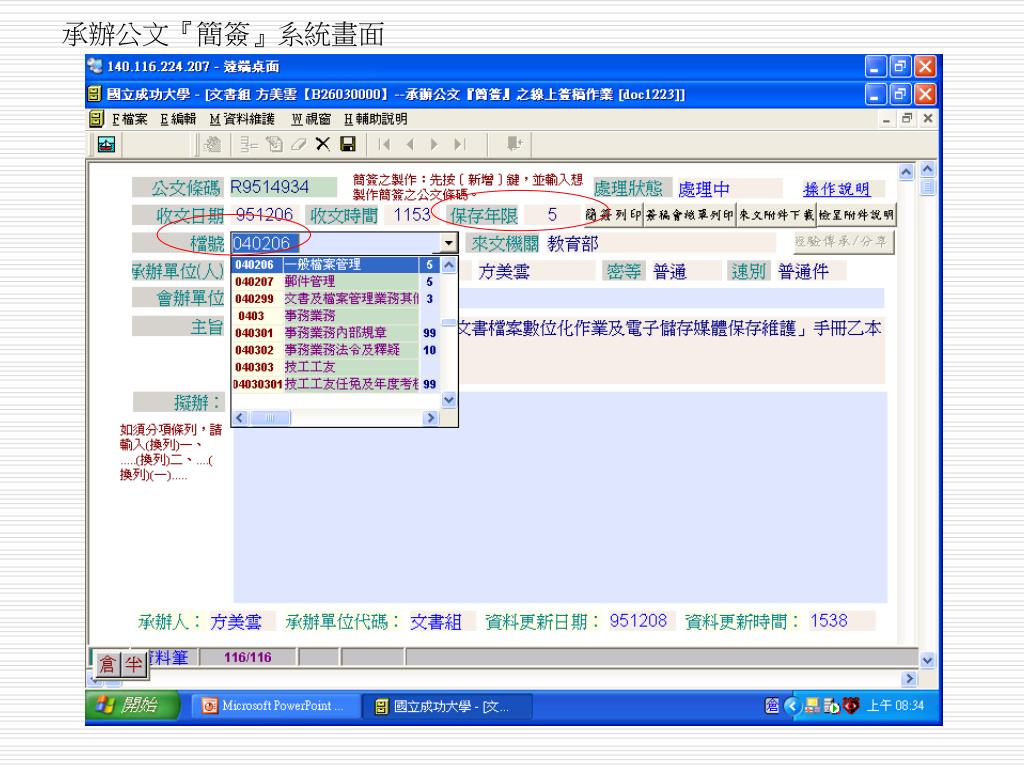The width and height of the screenshot is (1024, 768).
Task: Open the 檔案 (File) menu
Action: 129,119
